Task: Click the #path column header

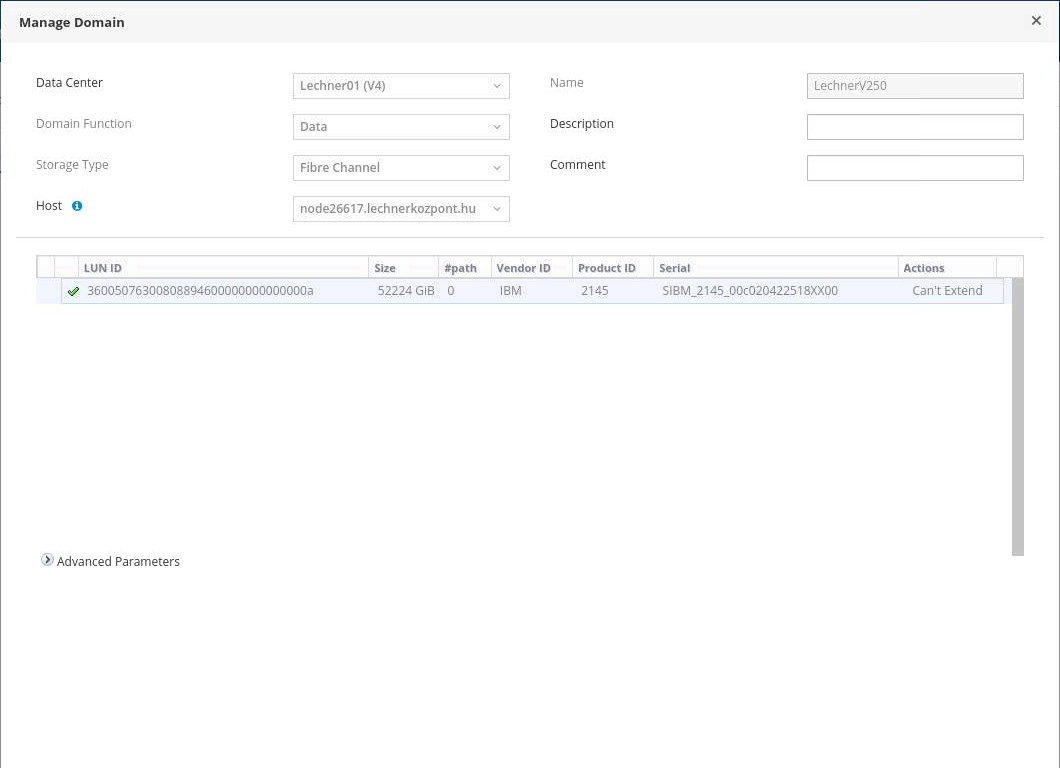Action: click(464, 268)
